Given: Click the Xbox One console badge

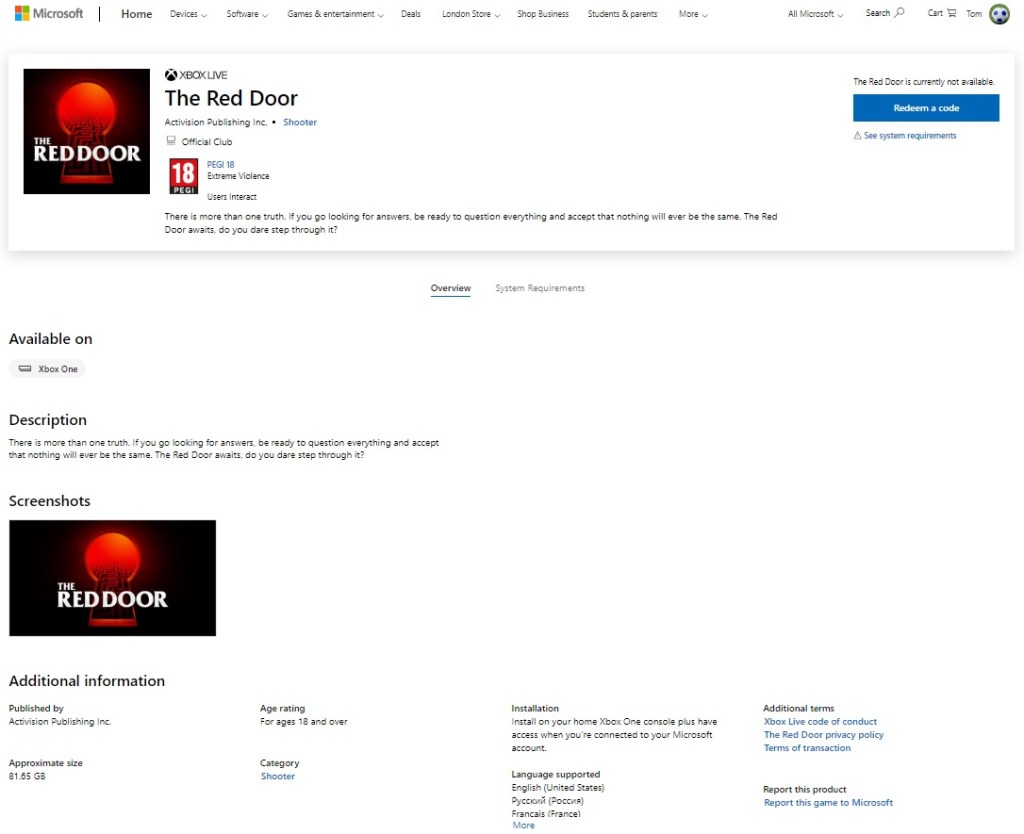Looking at the screenshot, I should pos(48,369).
